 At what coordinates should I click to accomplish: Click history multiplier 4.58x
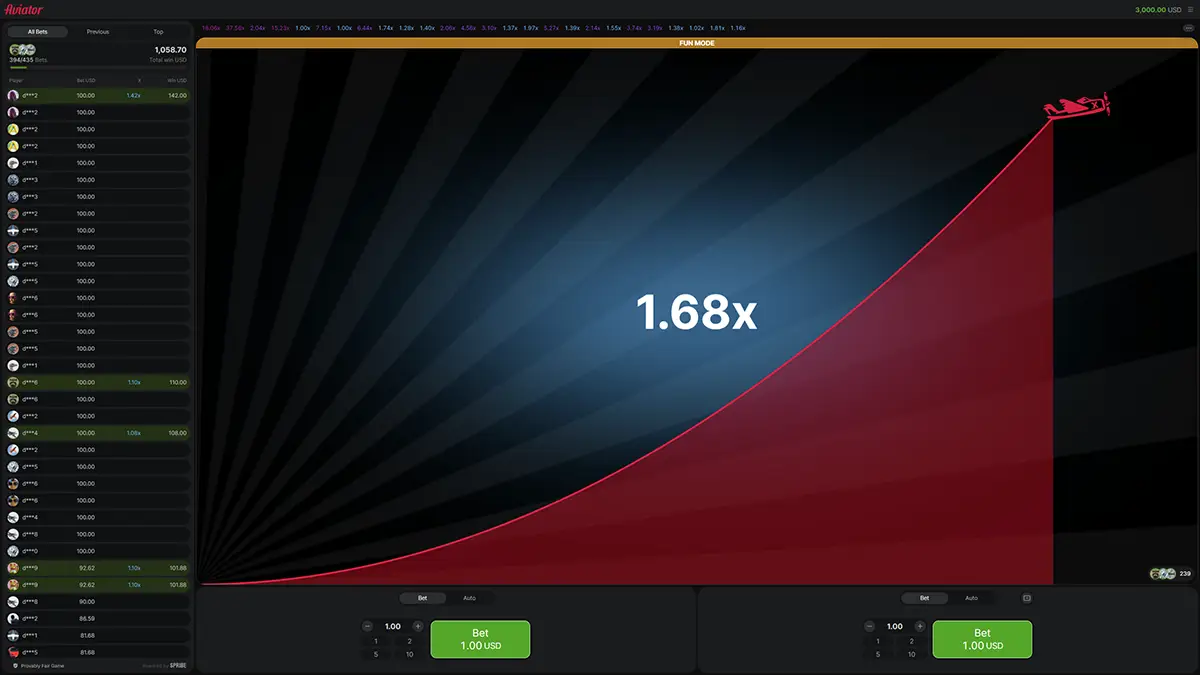click(468, 28)
